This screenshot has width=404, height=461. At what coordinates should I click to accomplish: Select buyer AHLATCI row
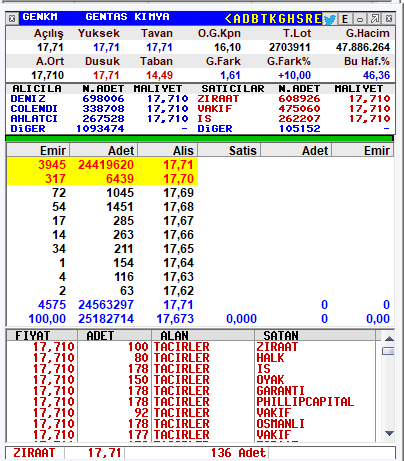[99, 119]
